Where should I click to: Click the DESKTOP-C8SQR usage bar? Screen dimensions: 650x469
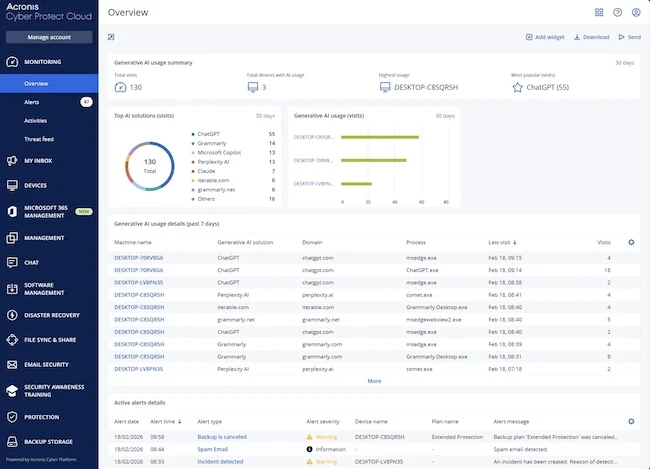(380, 137)
